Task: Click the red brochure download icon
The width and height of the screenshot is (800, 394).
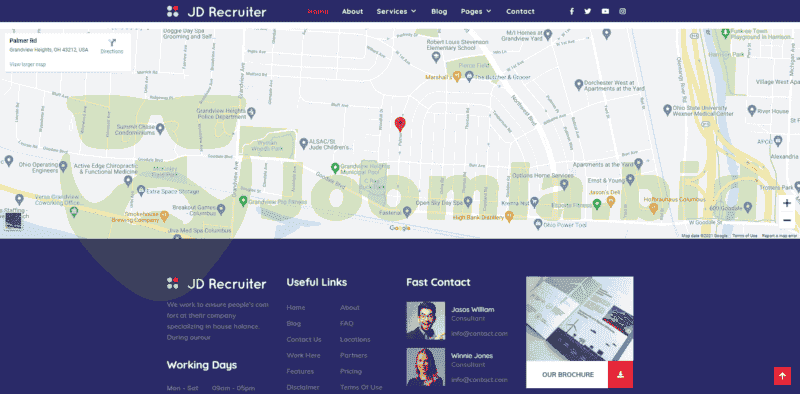Action: [620, 375]
